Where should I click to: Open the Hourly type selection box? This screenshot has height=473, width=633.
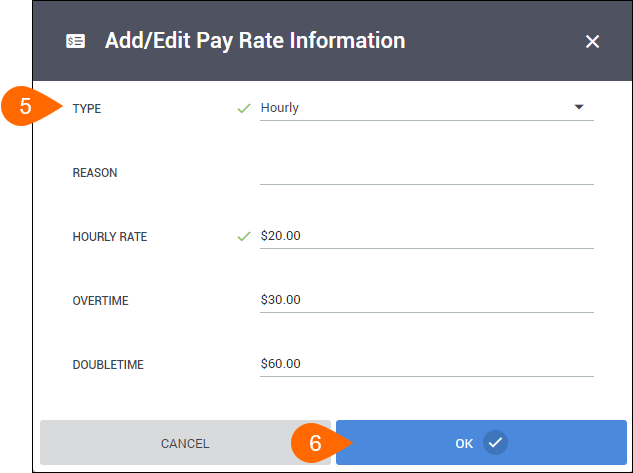tap(427, 108)
